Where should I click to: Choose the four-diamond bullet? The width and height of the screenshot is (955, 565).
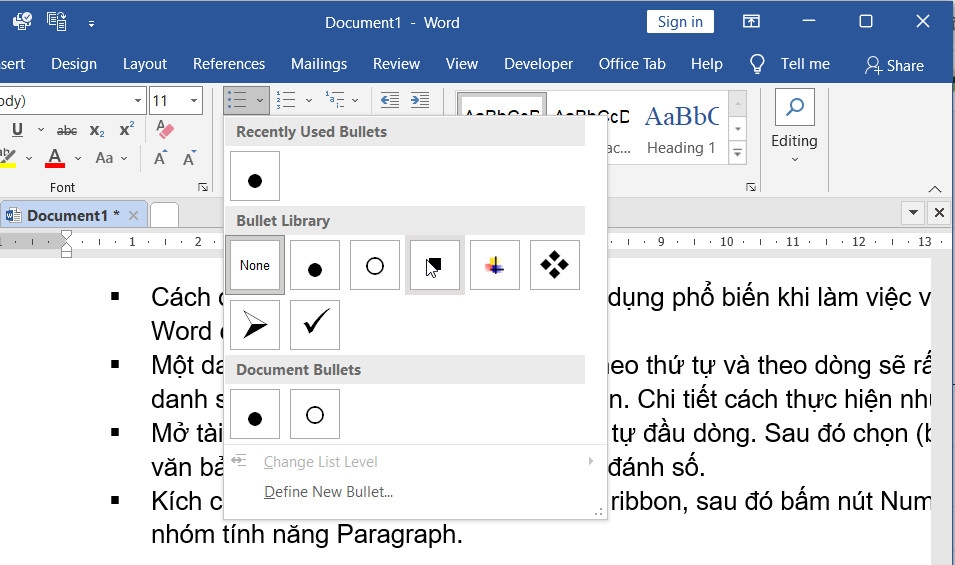[x=554, y=265]
